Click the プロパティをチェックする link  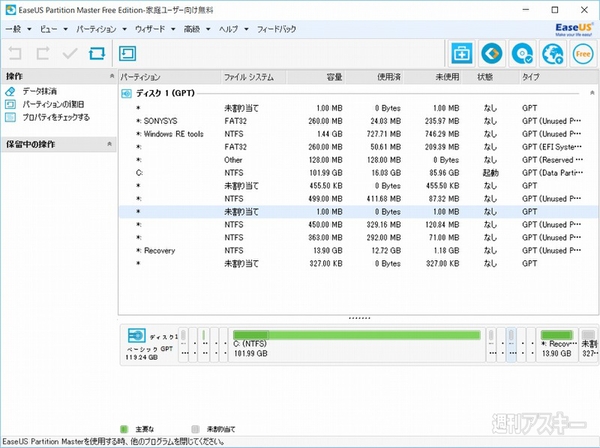click(56, 117)
